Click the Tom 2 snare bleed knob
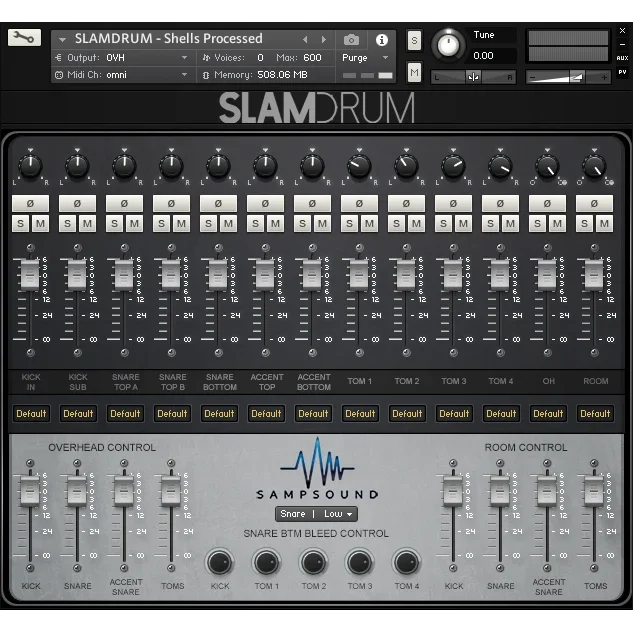This screenshot has width=633, height=633. 313,562
